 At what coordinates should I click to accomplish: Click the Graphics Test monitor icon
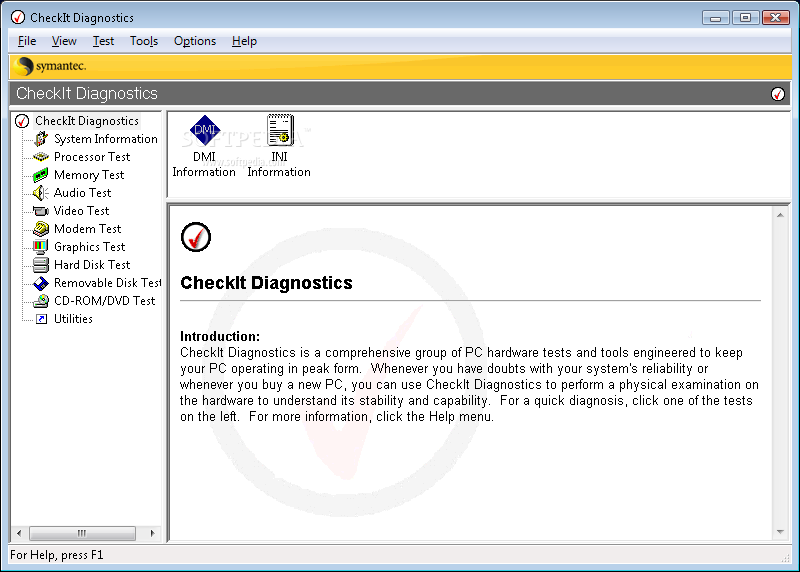[x=41, y=247]
